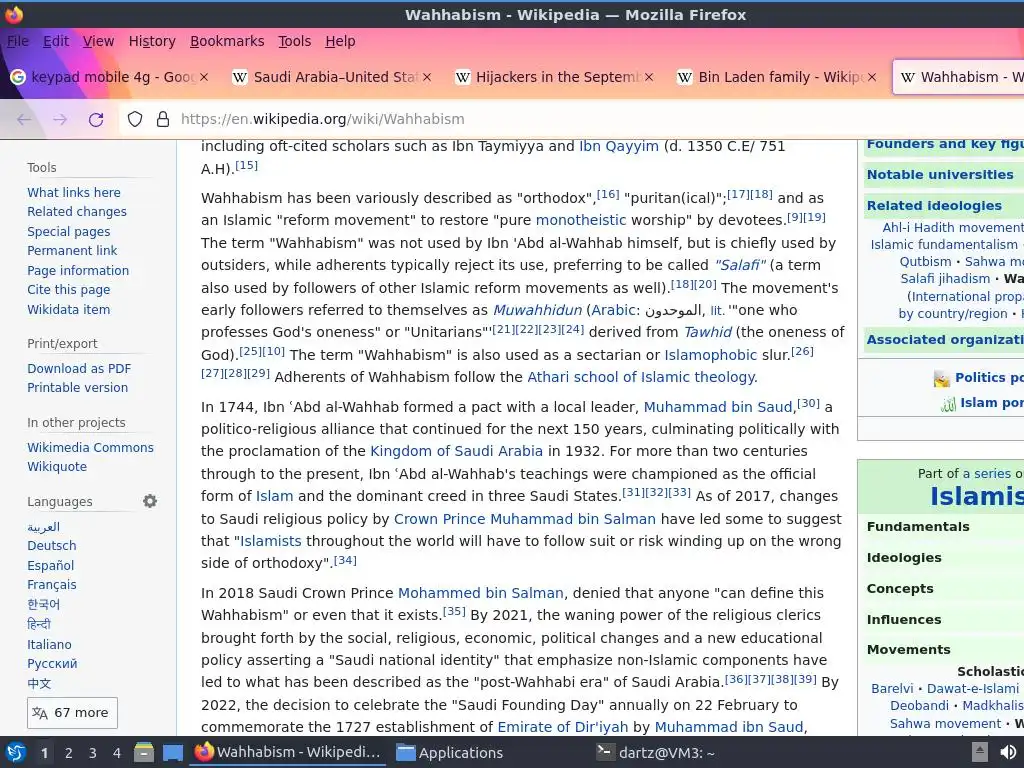Open the taskbar start menu icon
This screenshot has width=1024, height=768.
pos(15,752)
